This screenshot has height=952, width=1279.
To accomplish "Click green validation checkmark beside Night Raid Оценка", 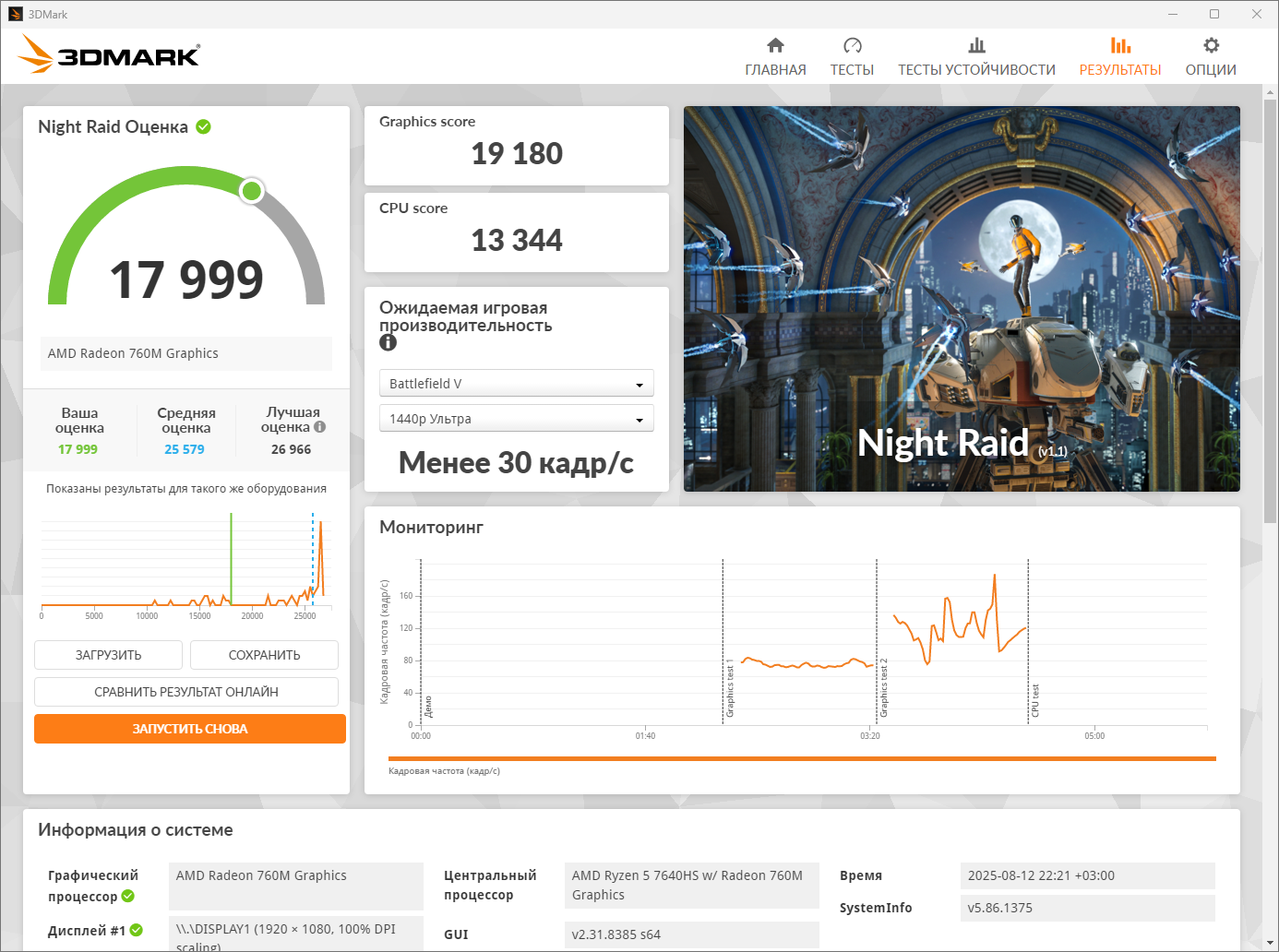I will pyautogui.click(x=203, y=126).
